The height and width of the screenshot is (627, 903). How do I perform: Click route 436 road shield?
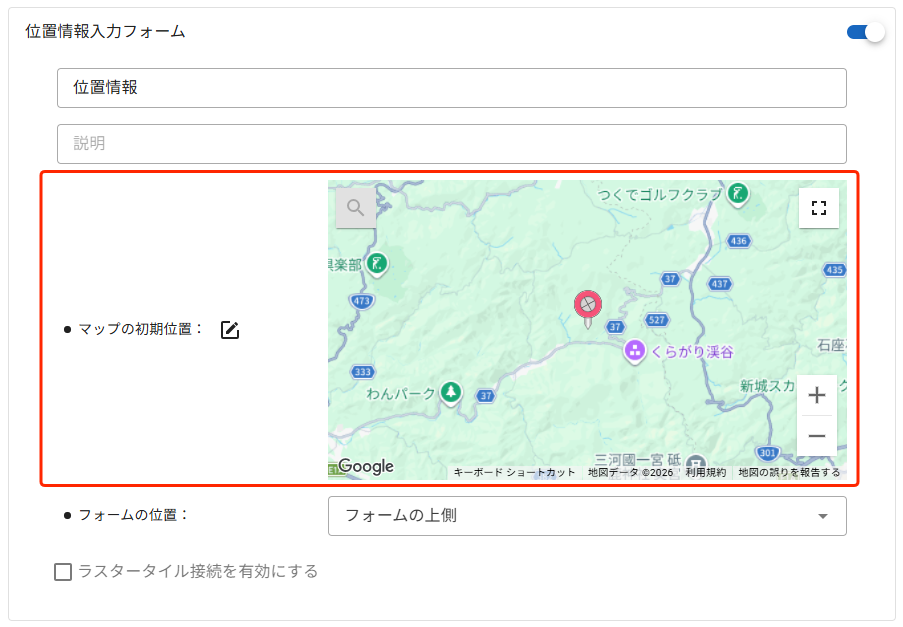click(739, 241)
